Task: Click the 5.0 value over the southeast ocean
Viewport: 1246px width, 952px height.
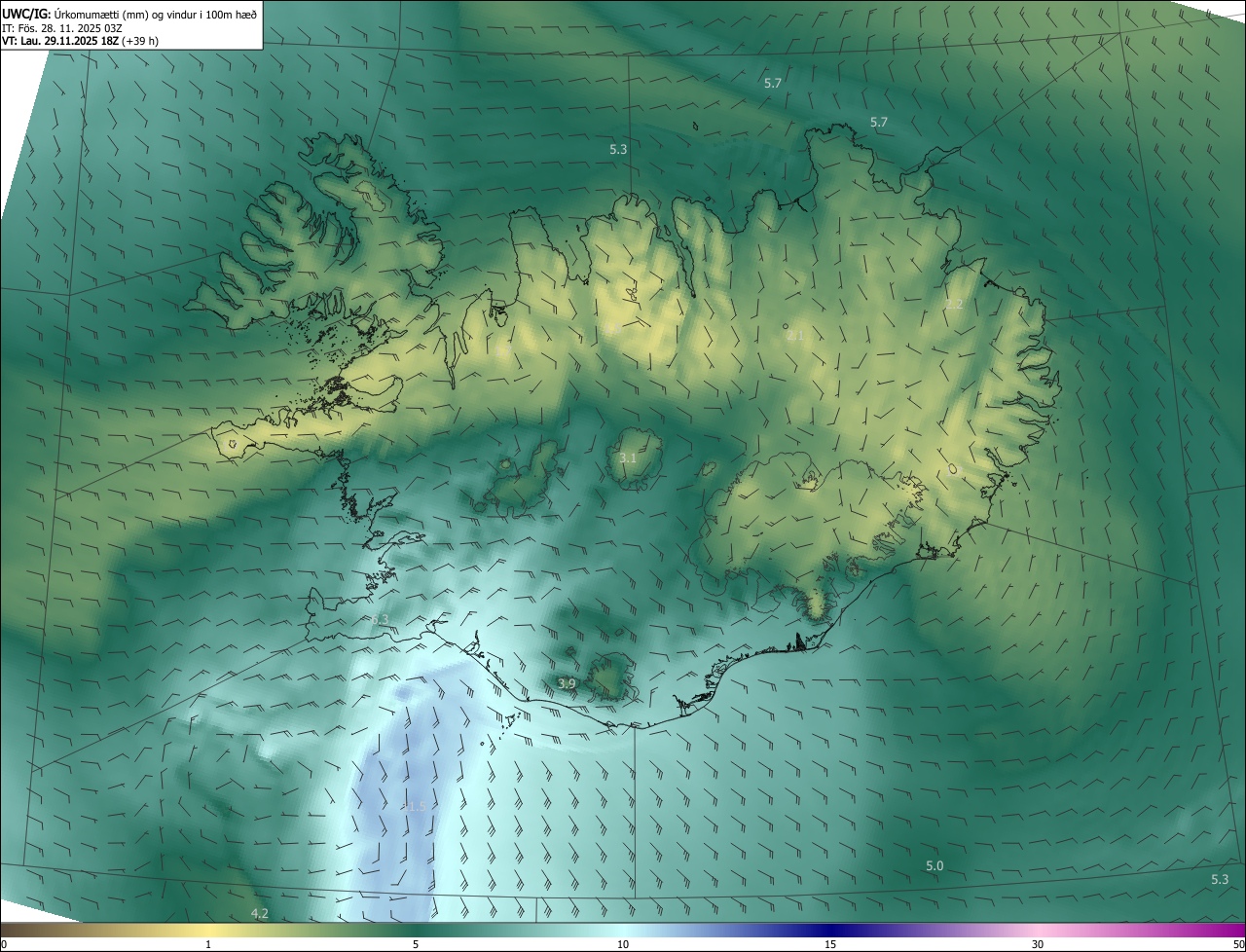Action: (934, 865)
